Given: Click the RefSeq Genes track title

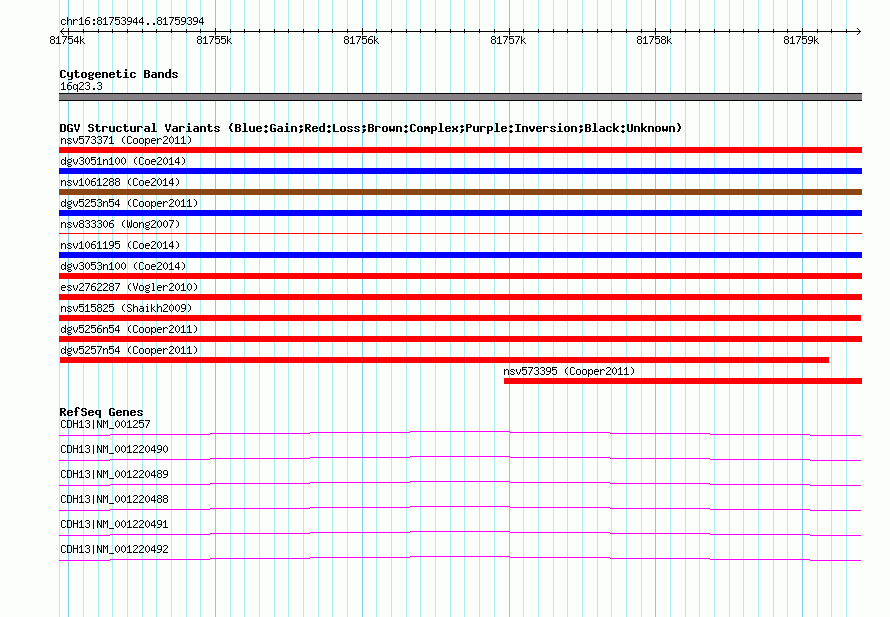Looking at the screenshot, I should 101,412.
